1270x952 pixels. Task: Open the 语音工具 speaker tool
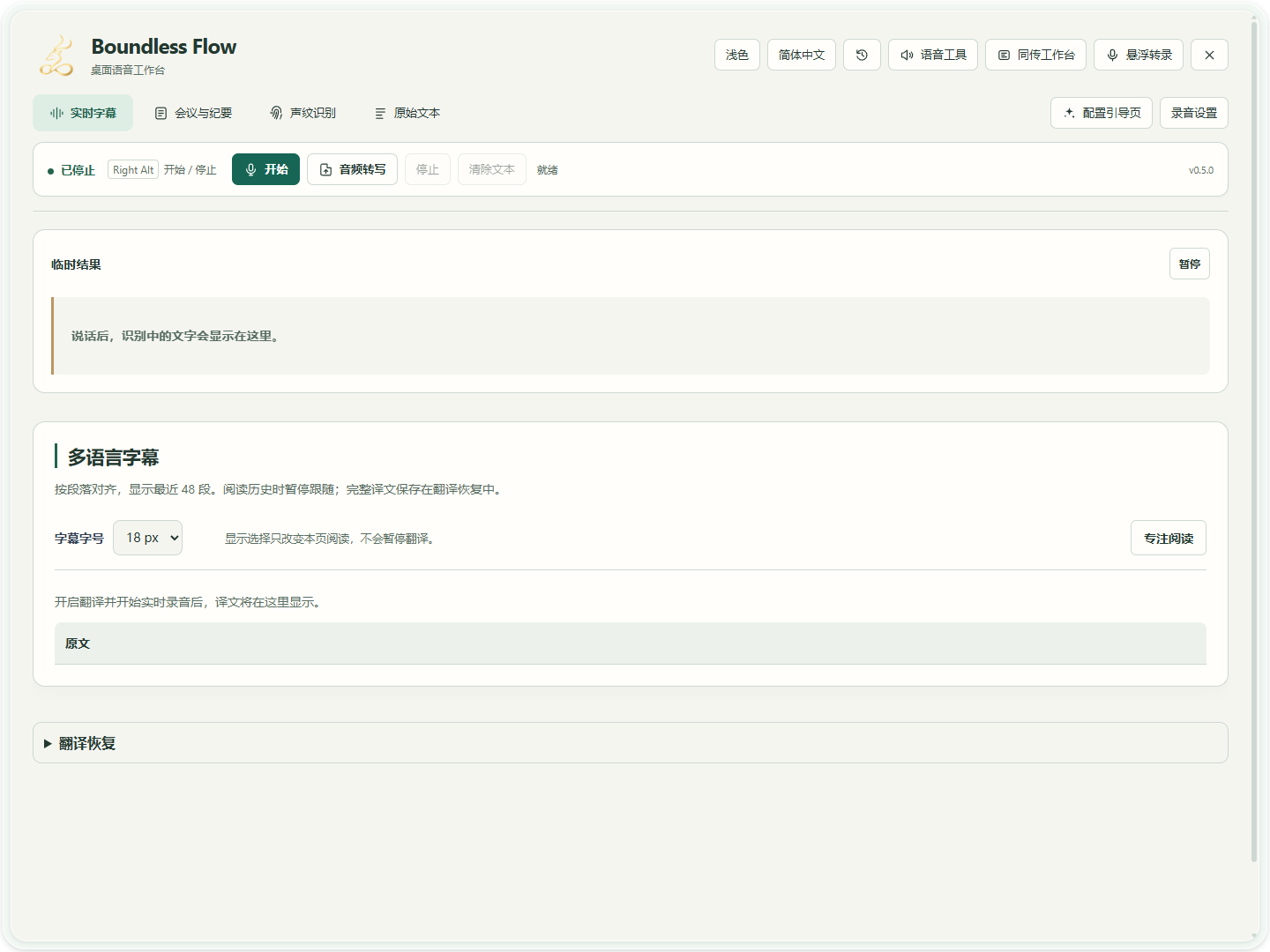[933, 55]
